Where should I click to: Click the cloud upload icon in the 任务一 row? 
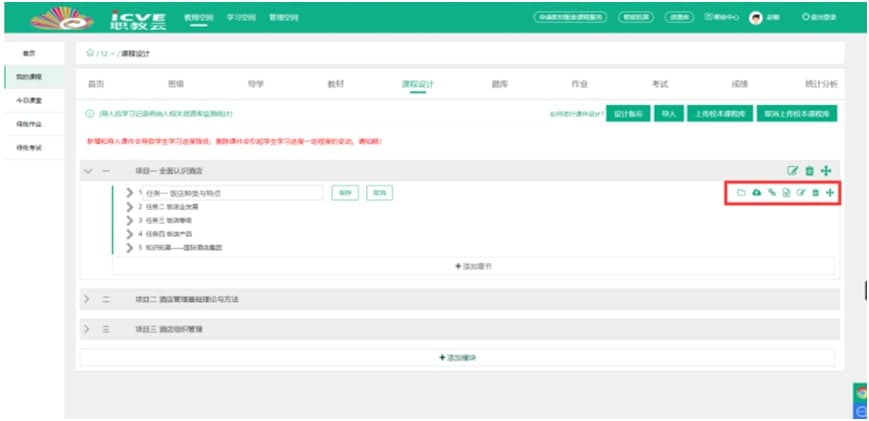pyautogui.click(x=756, y=193)
